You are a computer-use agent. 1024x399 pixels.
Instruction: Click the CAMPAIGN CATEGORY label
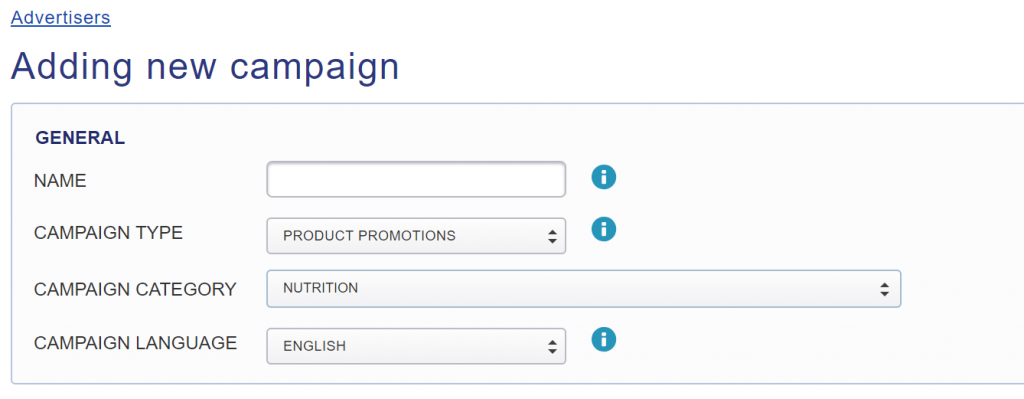[135, 289]
